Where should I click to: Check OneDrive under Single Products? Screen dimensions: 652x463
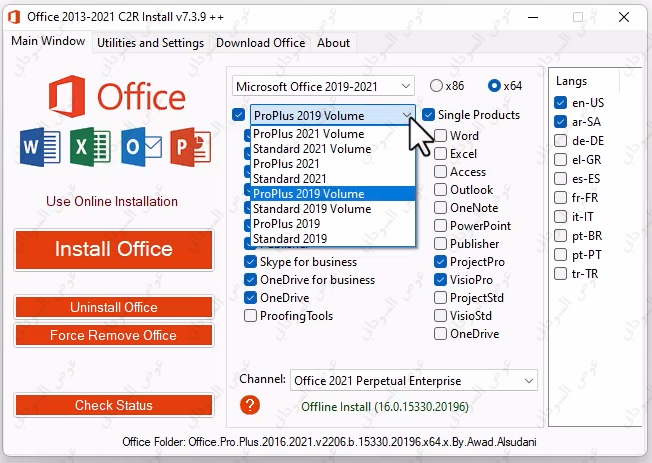[x=440, y=334]
